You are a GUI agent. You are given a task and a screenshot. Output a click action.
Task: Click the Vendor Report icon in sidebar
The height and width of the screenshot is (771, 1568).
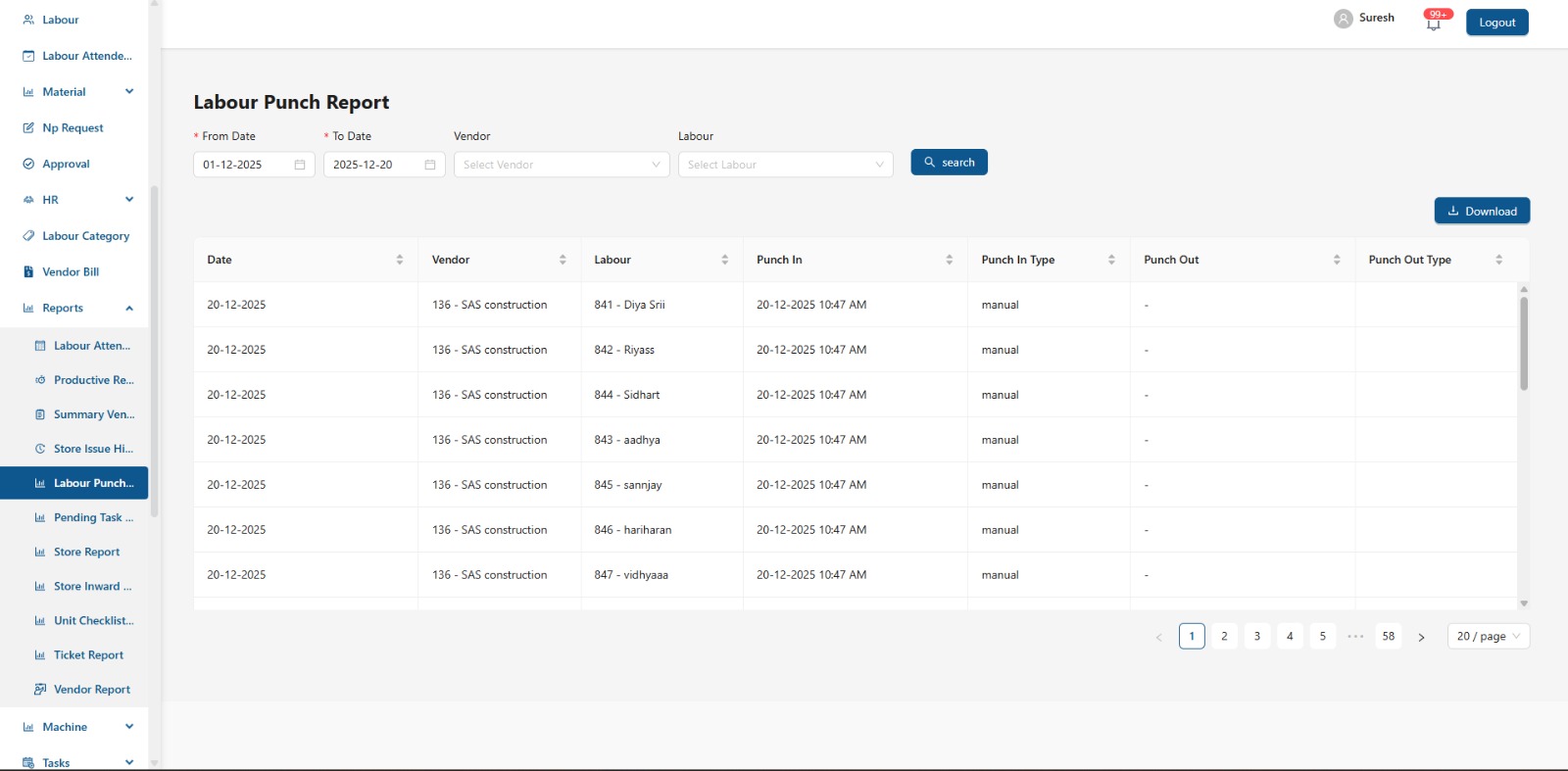[40, 689]
